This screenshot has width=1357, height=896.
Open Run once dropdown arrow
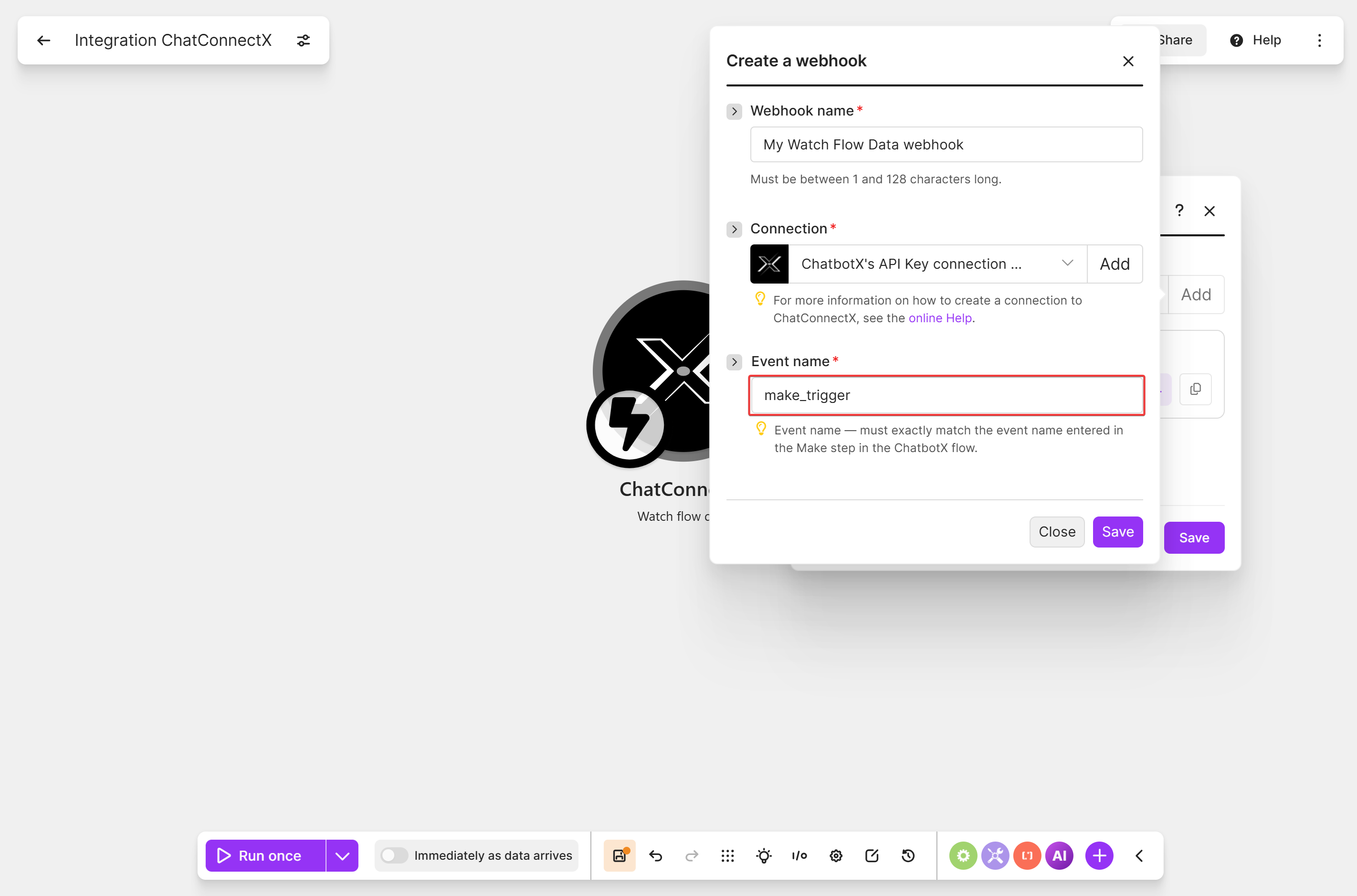(x=342, y=855)
